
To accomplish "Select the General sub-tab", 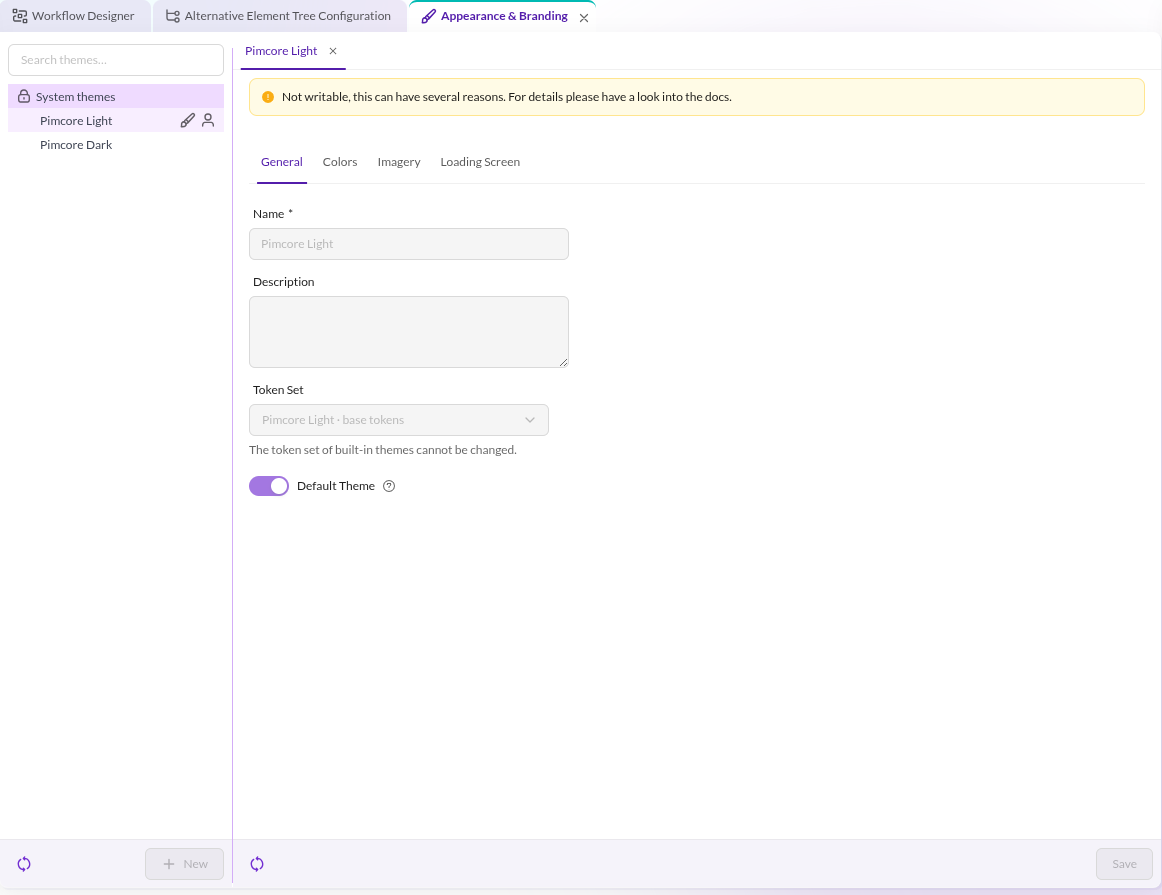I will [x=282, y=162].
